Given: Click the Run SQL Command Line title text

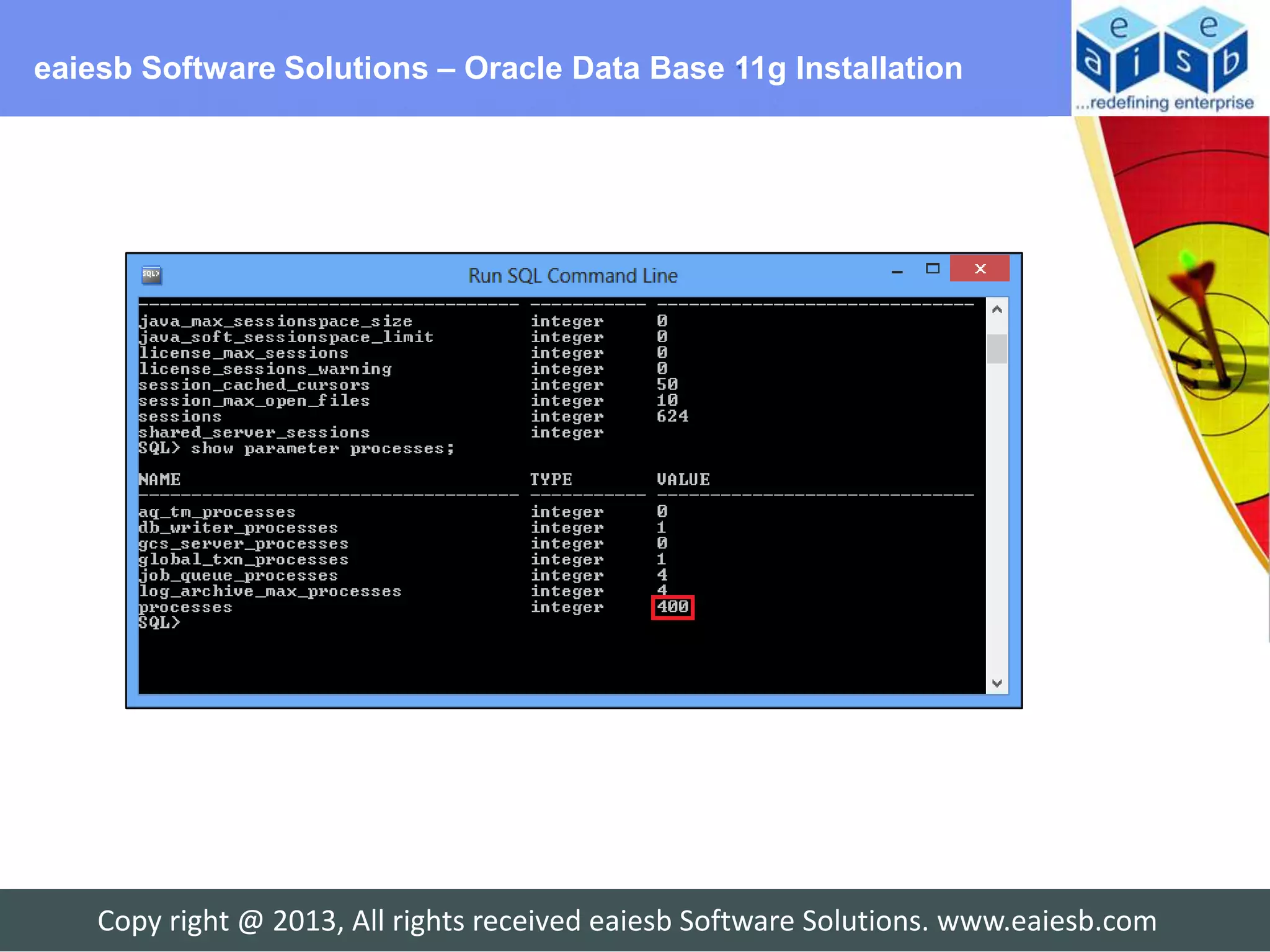Looking at the screenshot, I should point(572,275).
